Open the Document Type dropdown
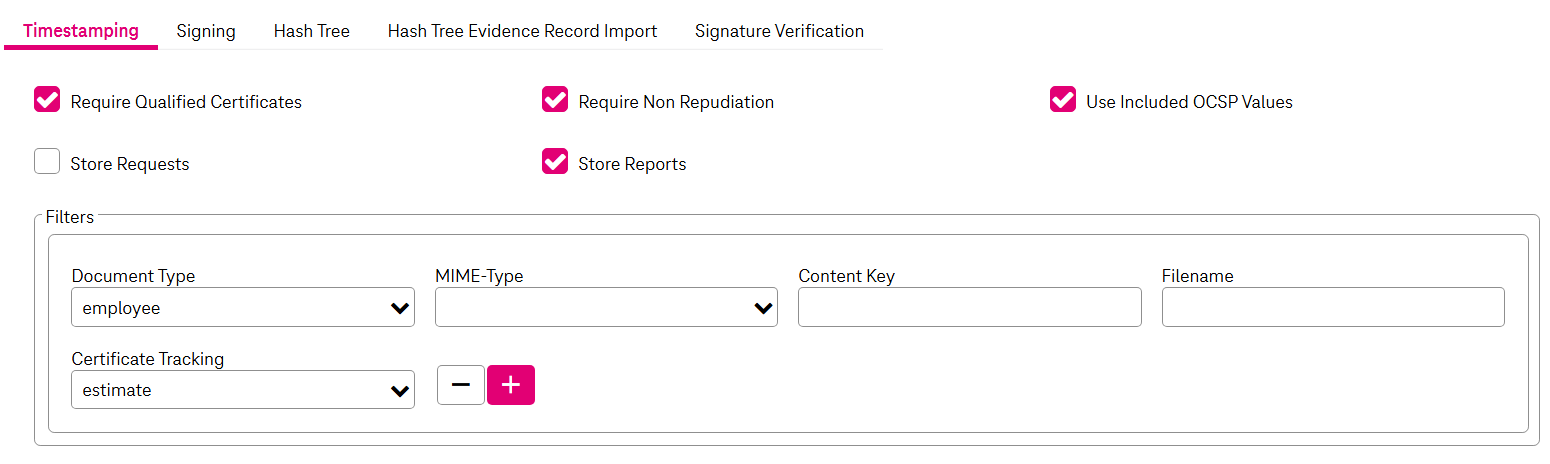Image resolution: width=1550 pixels, height=464 pixels. pos(243,308)
